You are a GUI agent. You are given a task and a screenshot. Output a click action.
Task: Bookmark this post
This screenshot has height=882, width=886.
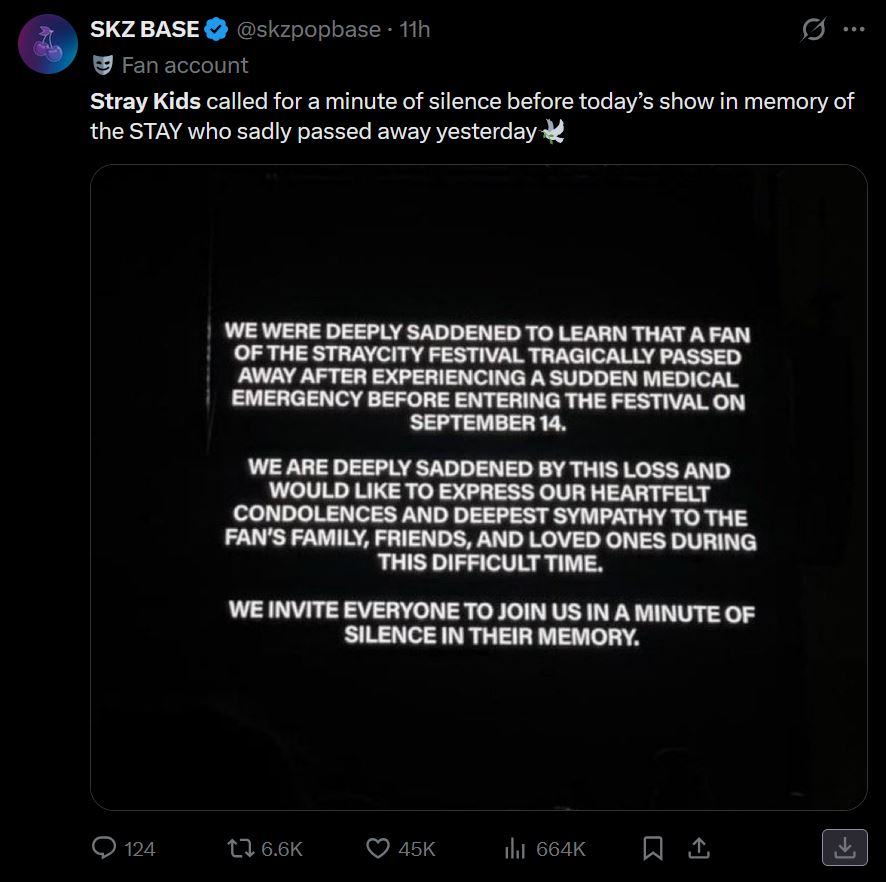(x=653, y=848)
